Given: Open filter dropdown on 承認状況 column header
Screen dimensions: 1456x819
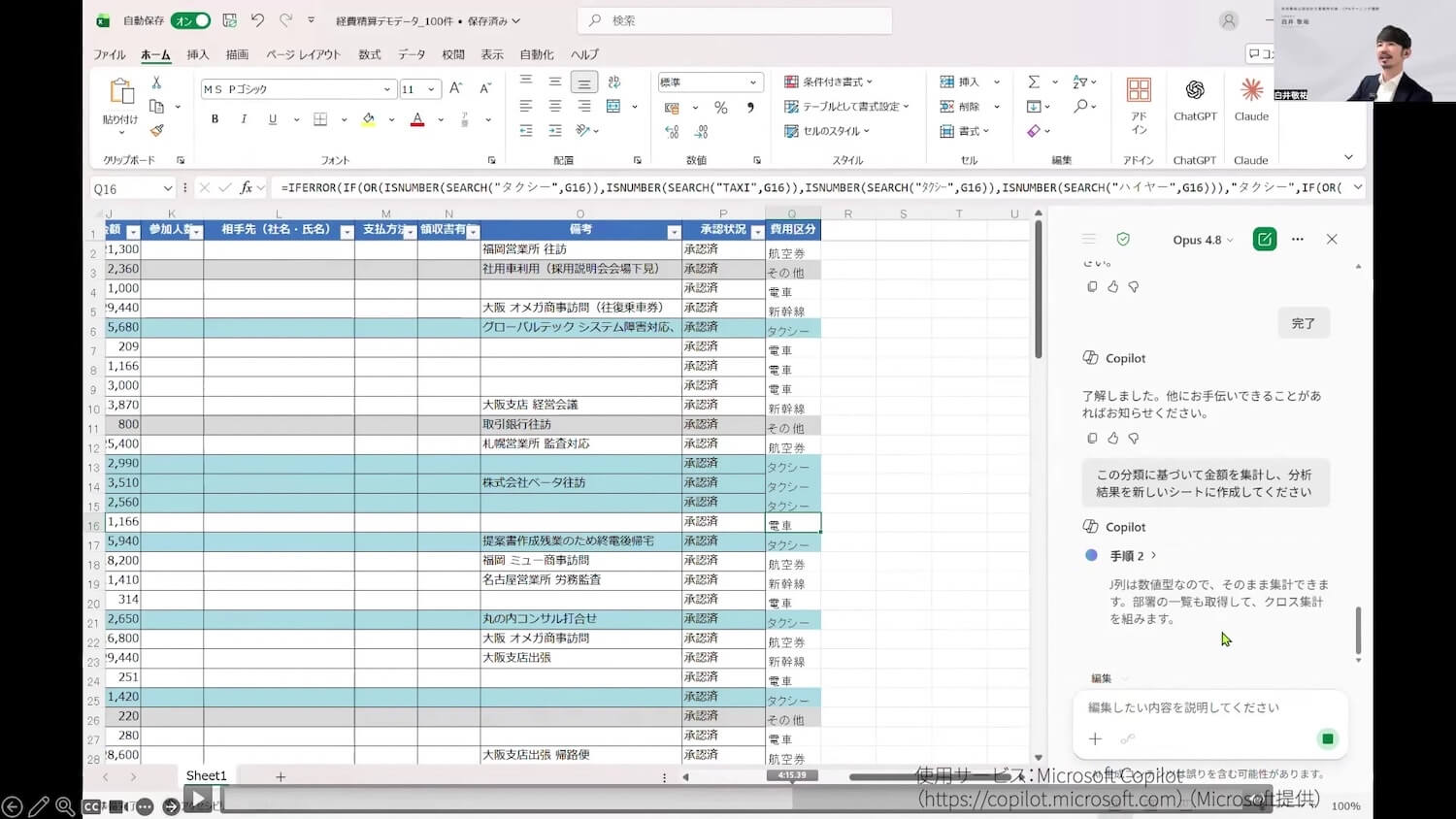Looking at the screenshot, I should (757, 232).
